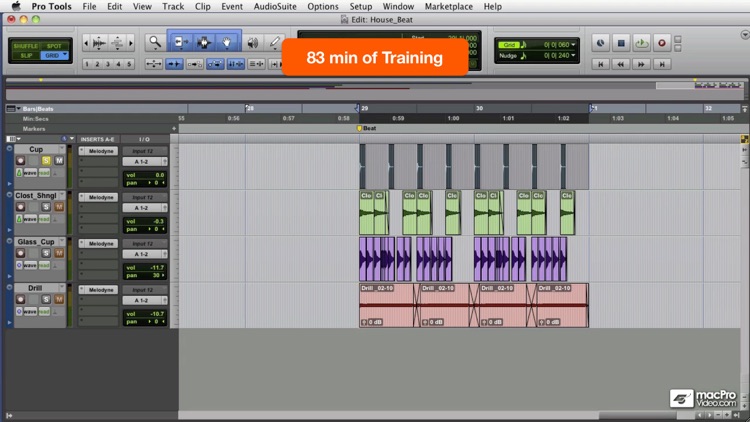Click the Rewind transport button
750x422 pixels.
click(621, 64)
